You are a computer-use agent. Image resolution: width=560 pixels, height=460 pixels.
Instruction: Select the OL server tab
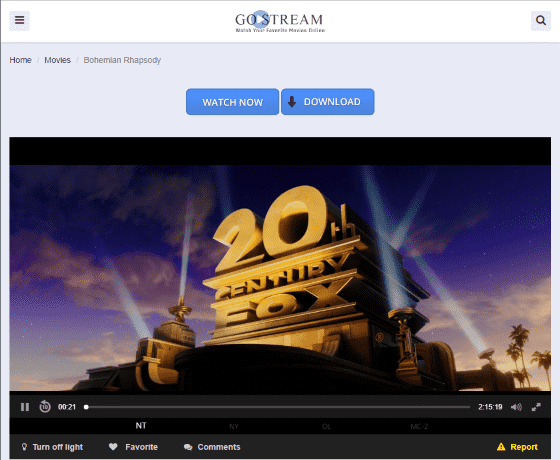326,426
